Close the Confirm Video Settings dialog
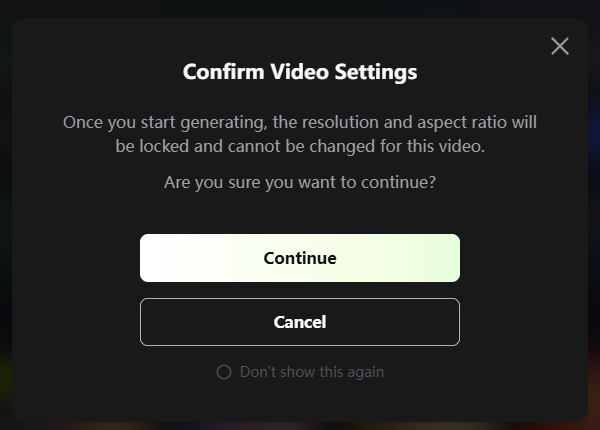 (x=560, y=46)
